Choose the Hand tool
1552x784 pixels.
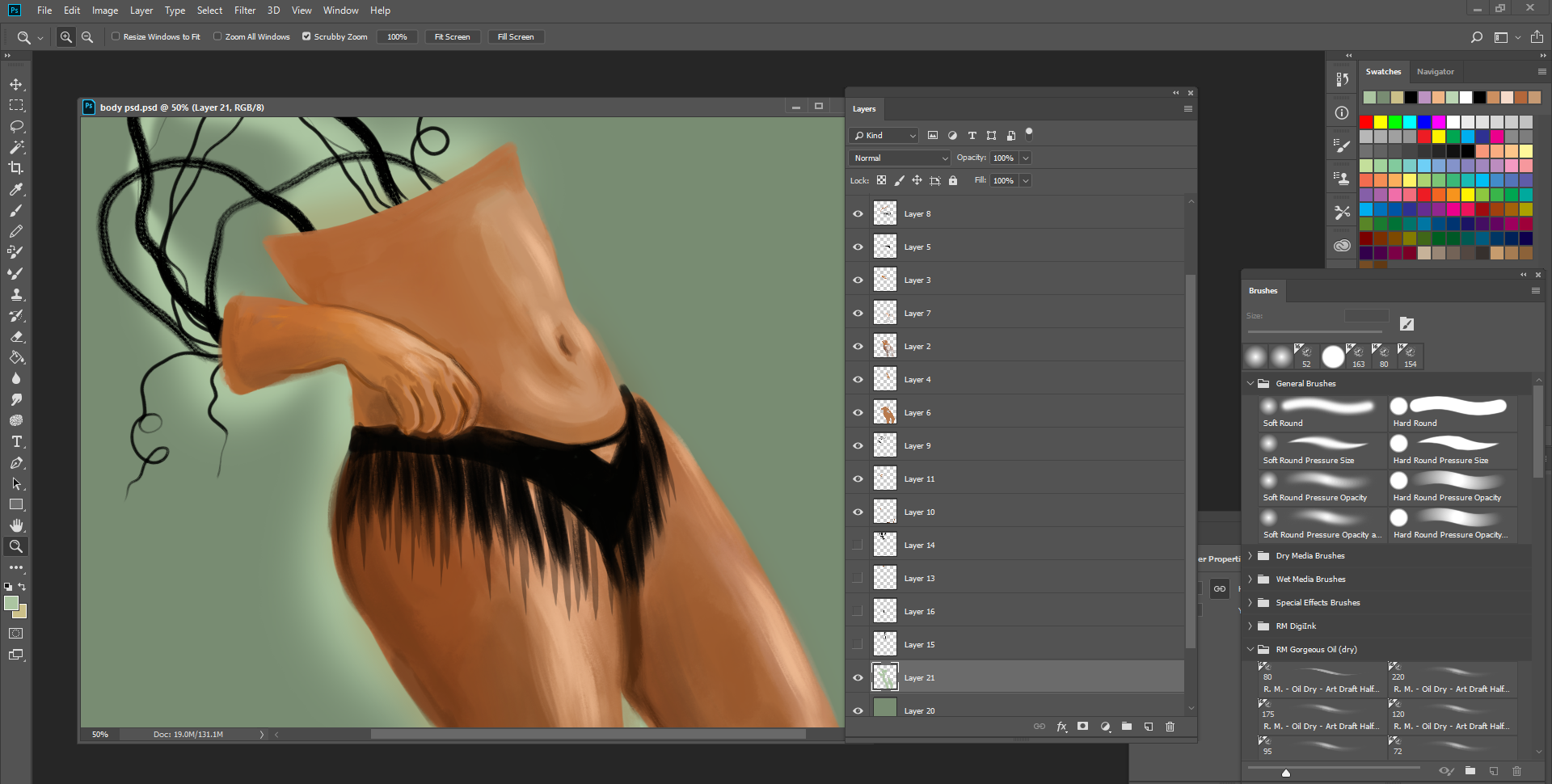[16, 525]
